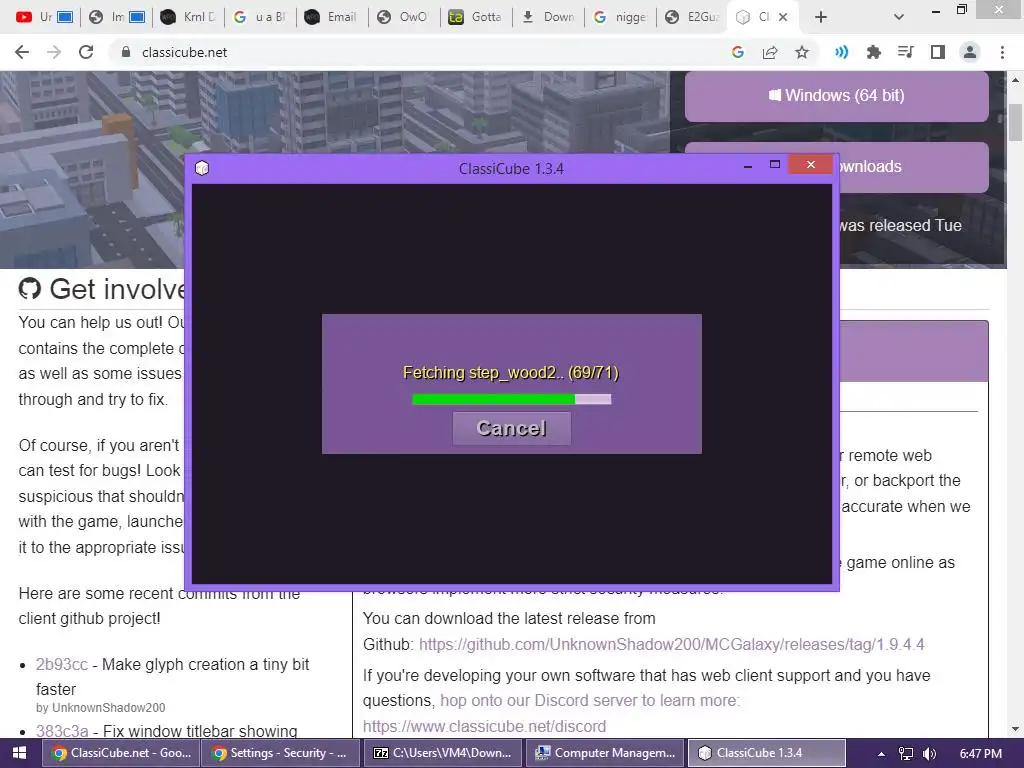
Task: Switch to the 'Krnl' tab
Action: [x=188, y=17]
